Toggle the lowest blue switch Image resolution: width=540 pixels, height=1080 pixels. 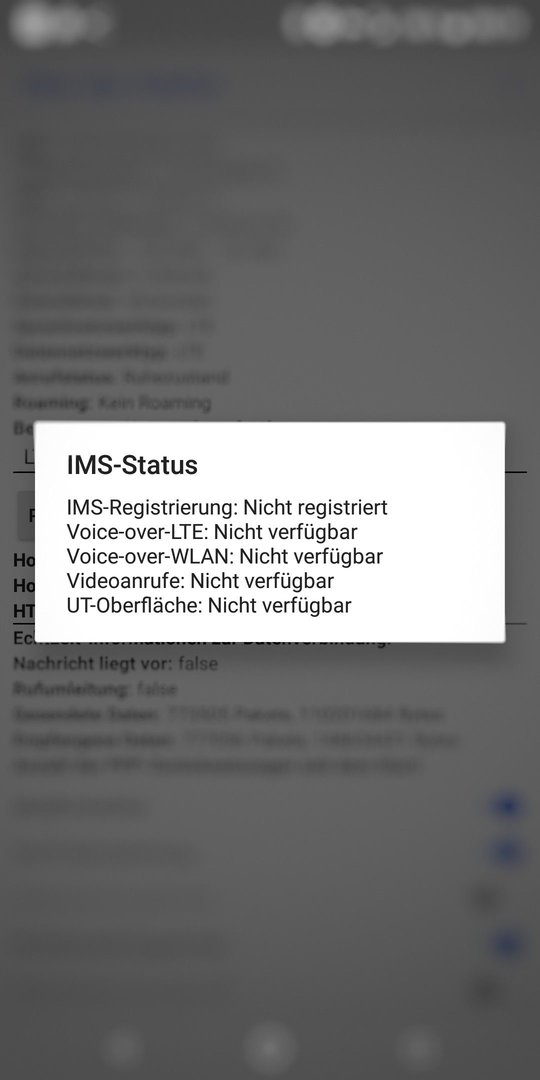click(506, 944)
